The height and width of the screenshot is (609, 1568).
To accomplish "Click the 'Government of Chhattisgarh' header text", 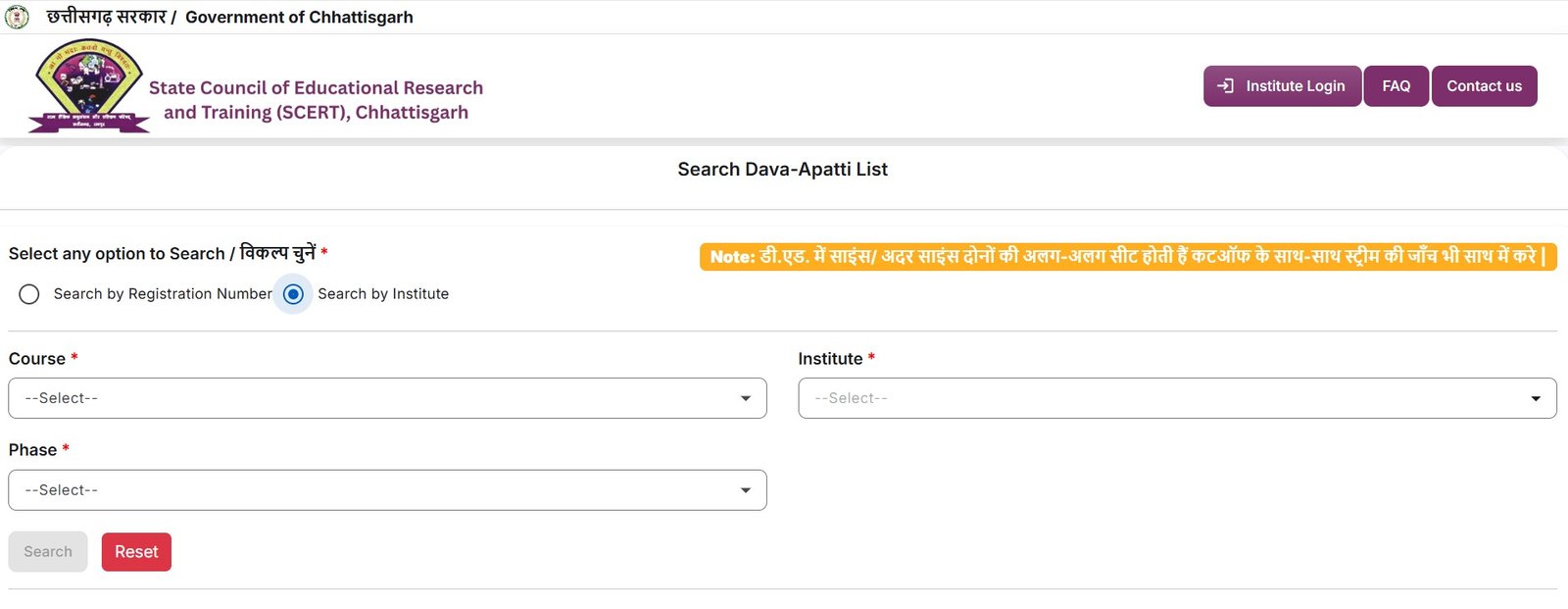I will tap(299, 17).
